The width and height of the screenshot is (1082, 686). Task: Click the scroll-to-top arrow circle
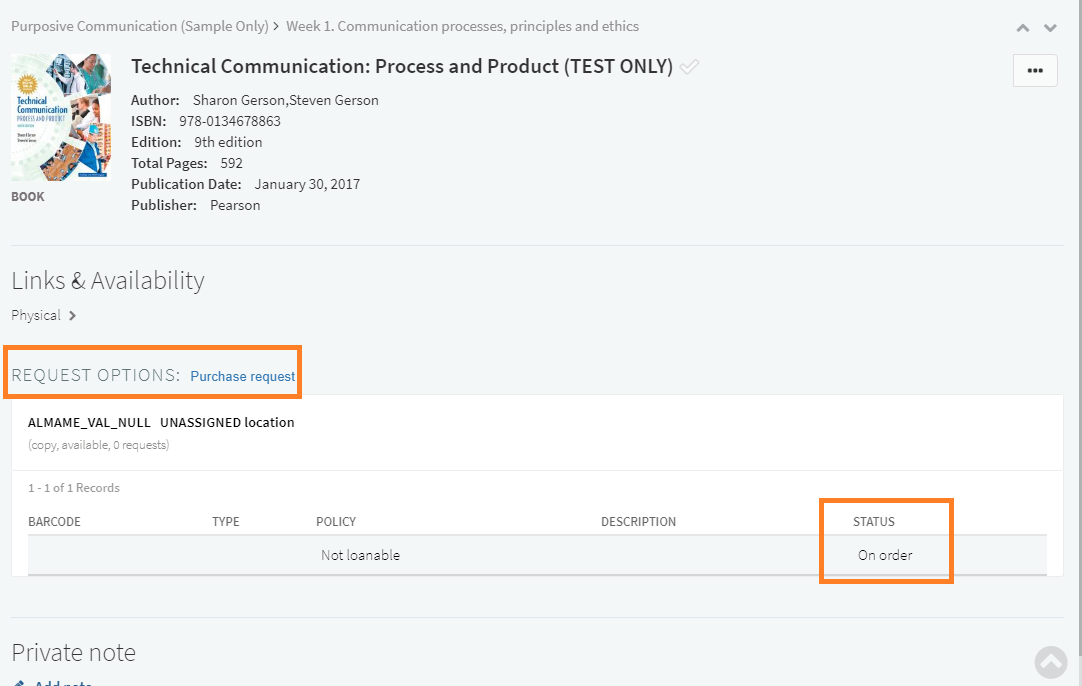click(x=1051, y=661)
